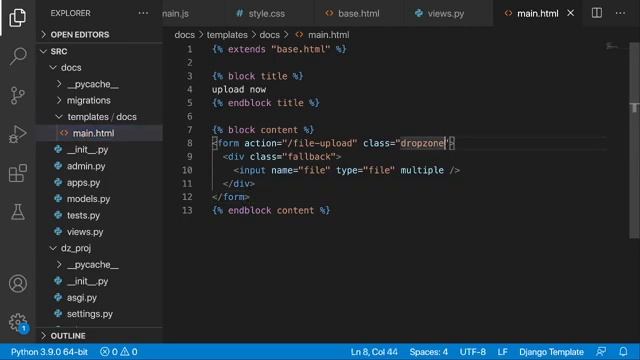Change encoding via UTF-8
Viewport: 640px width, 360px height.
point(473,351)
